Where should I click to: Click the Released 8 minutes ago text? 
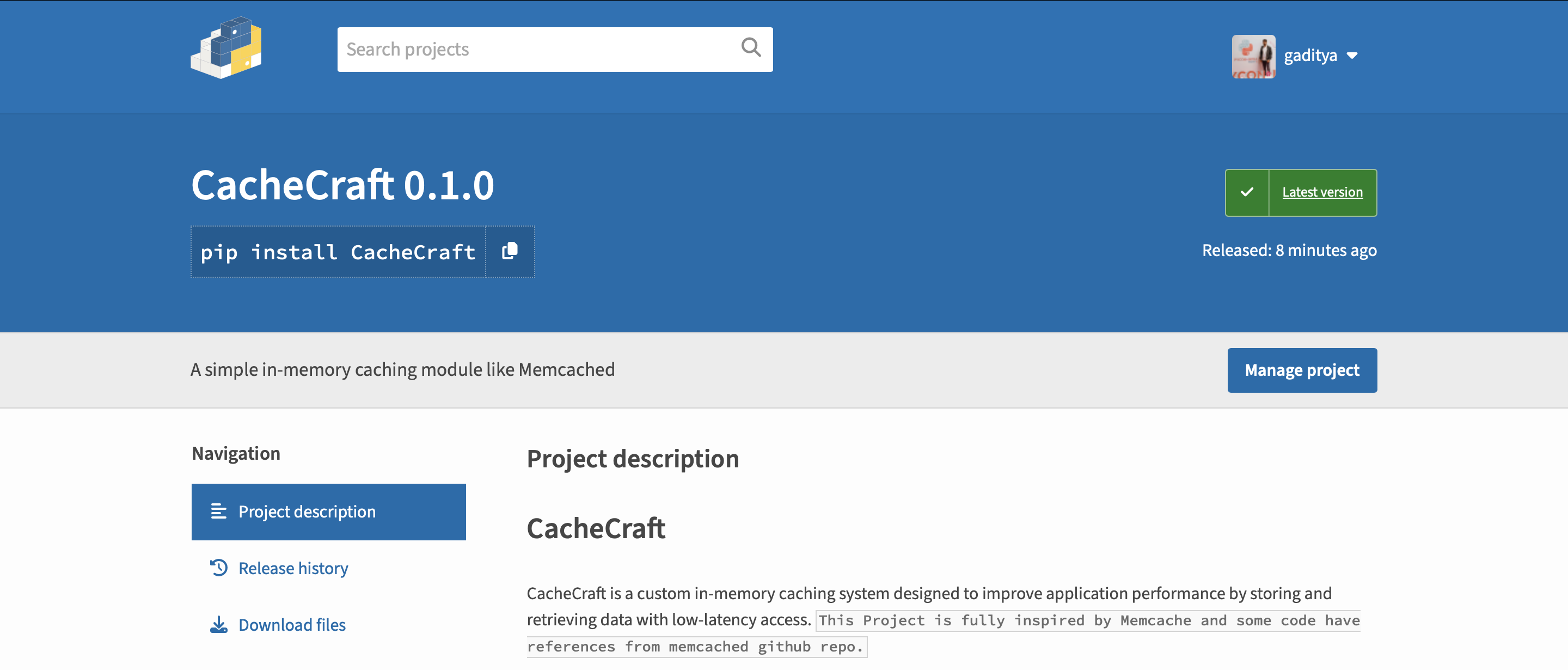click(x=1289, y=251)
